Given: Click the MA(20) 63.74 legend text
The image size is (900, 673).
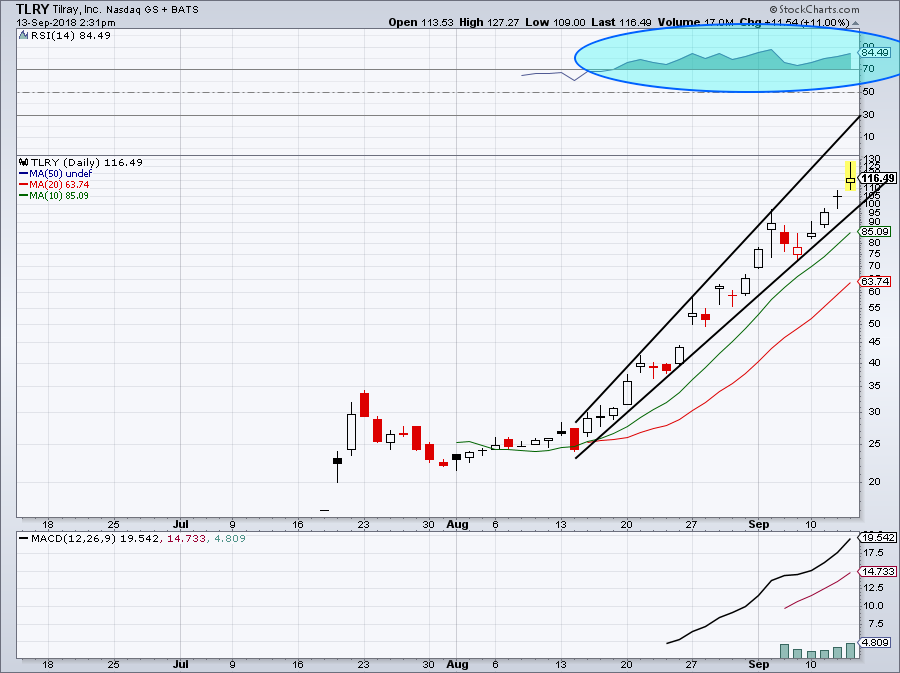Looking at the screenshot, I should point(59,184).
